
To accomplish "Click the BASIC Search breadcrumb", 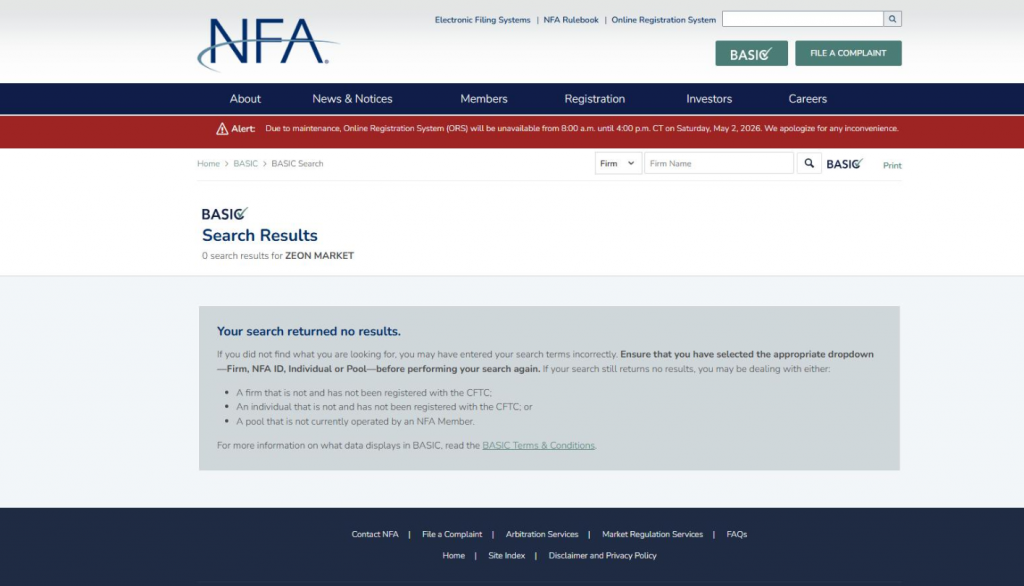I will (x=297, y=164).
